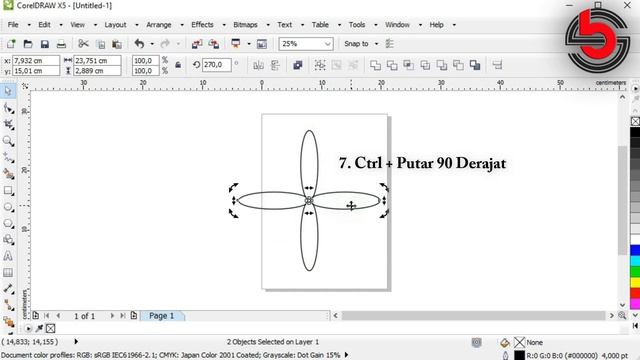Screen dimensions: 640x360
Task: Jump to the first page
Action: pos(47,316)
